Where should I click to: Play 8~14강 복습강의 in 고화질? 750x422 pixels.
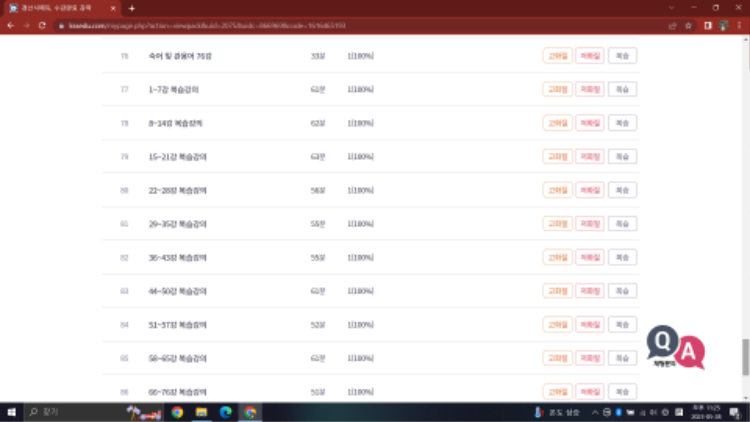pos(557,123)
